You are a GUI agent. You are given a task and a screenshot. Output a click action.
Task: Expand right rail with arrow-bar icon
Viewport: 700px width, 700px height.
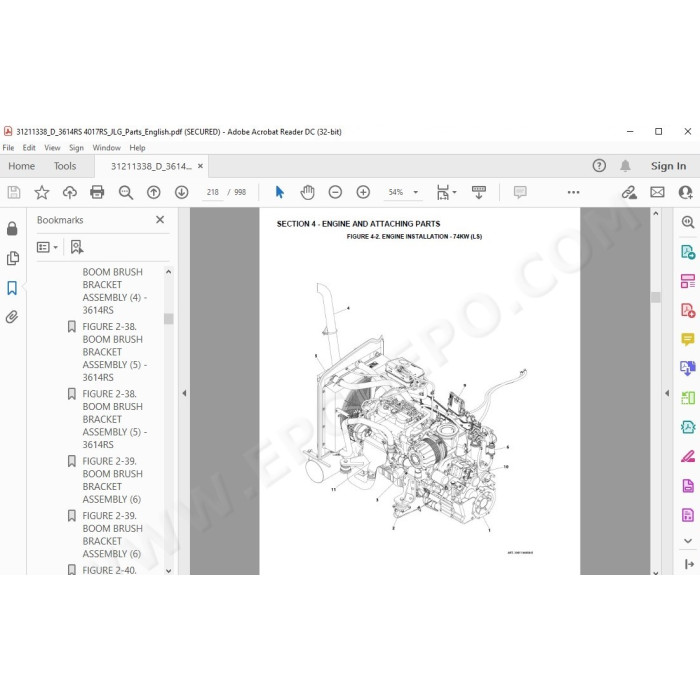[x=689, y=564]
